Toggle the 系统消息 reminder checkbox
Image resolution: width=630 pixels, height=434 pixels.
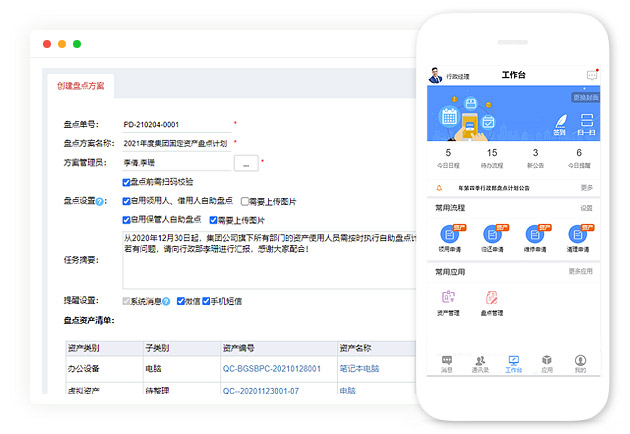tap(126, 301)
